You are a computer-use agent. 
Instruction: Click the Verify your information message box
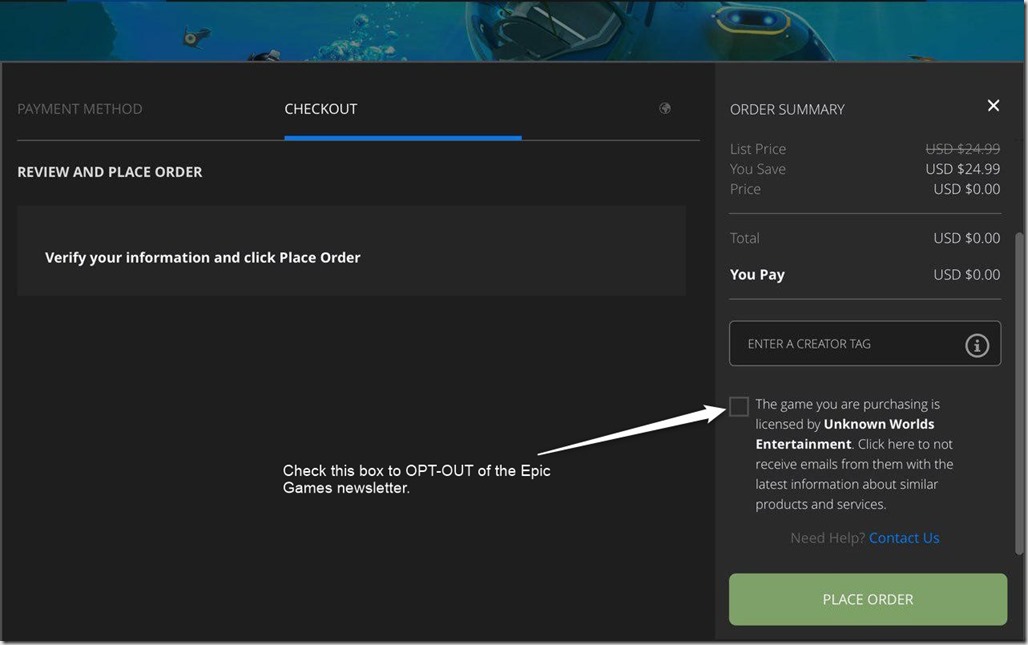(x=351, y=251)
